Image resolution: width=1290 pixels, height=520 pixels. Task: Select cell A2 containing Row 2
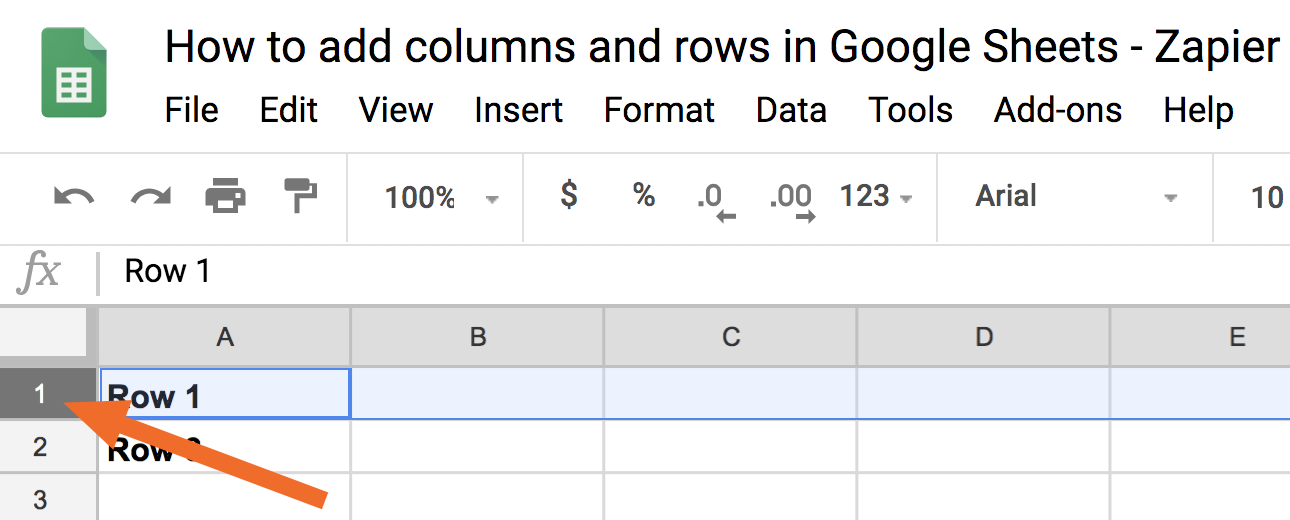tap(225, 446)
